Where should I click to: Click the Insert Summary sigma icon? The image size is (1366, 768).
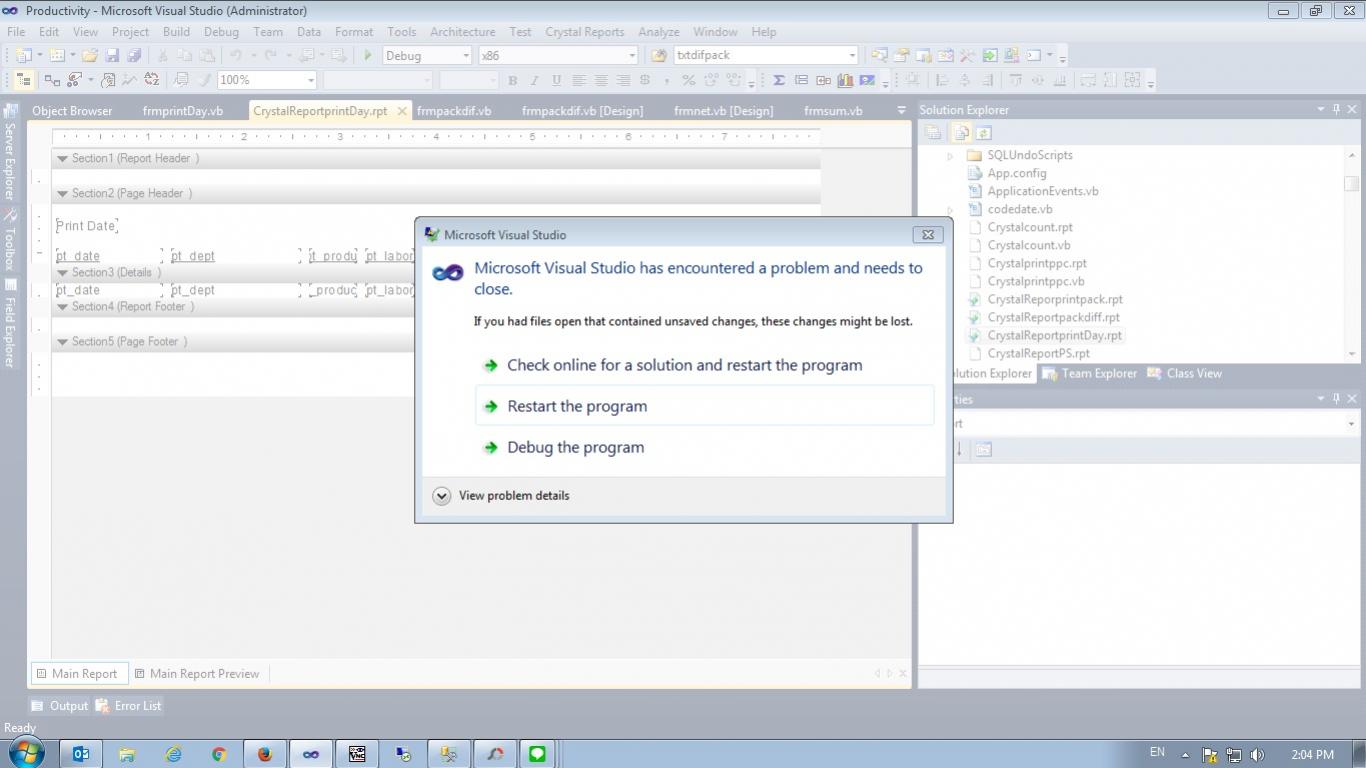[778, 80]
